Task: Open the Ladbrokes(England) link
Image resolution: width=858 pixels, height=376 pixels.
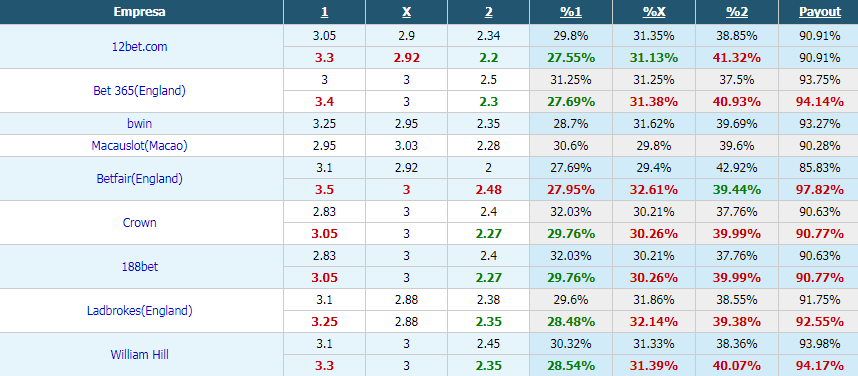Action: [x=140, y=311]
